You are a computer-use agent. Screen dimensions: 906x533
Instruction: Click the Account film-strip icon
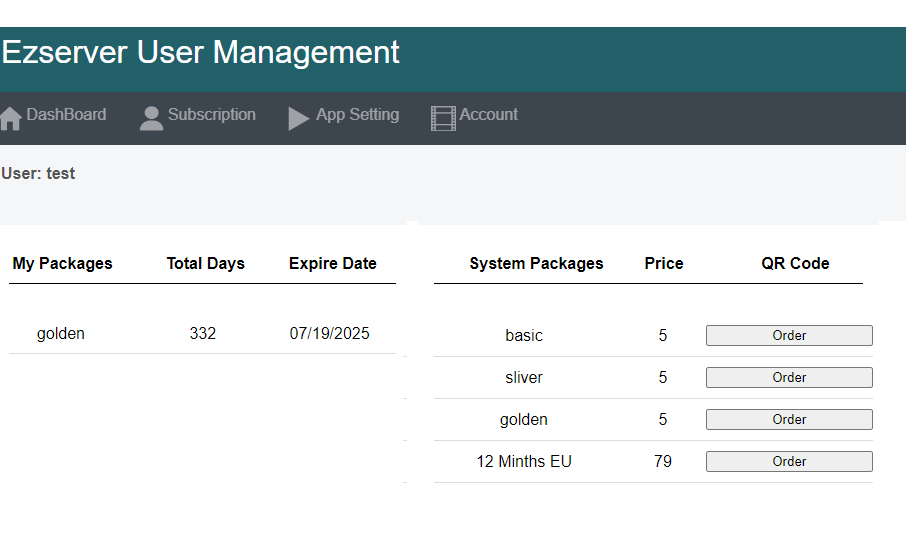point(443,119)
